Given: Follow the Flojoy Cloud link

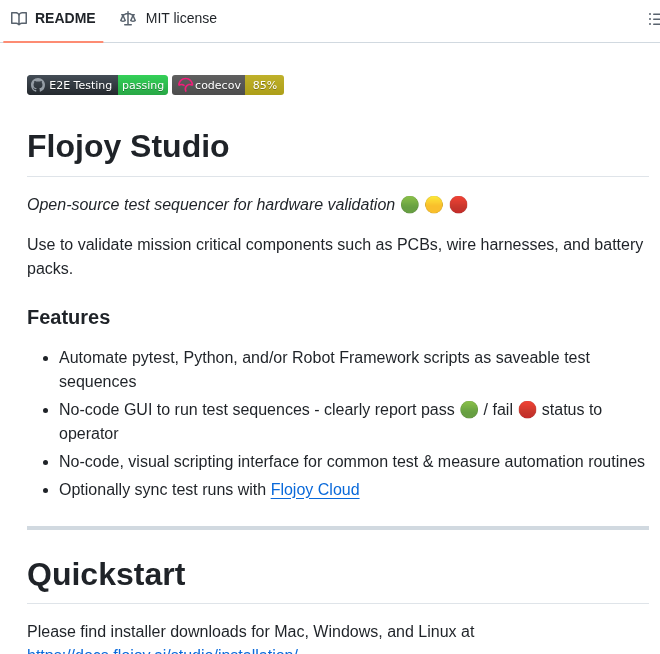Looking at the screenshot, I should click(x=315, y=489).
